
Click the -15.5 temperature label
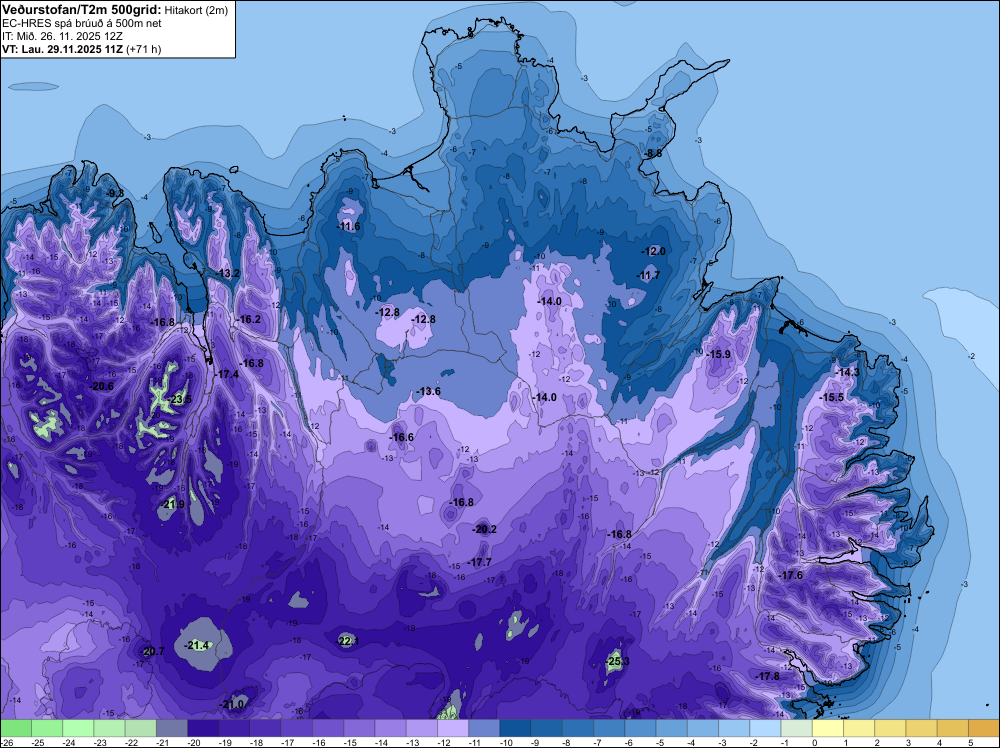pyautogui.click(x=832, y=397)
